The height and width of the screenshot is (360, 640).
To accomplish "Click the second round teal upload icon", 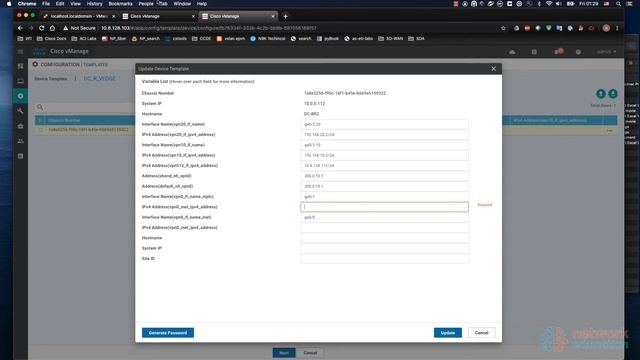I will click(x=613, y=94).
